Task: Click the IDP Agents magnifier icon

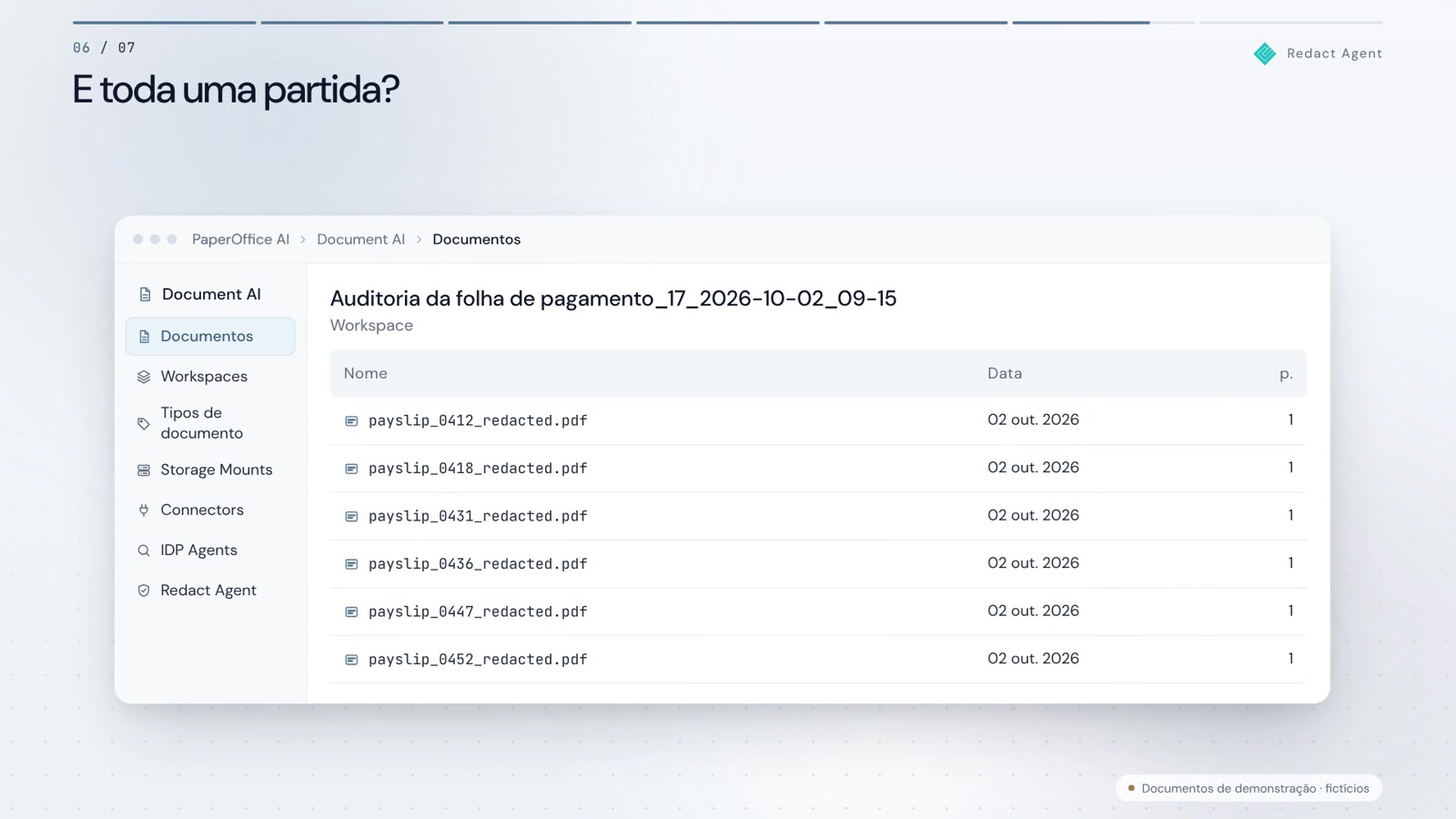Action: [144, 551]
